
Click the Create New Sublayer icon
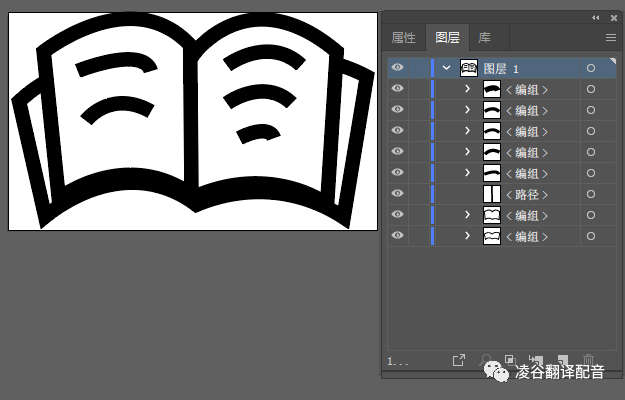tap(535, 360)
